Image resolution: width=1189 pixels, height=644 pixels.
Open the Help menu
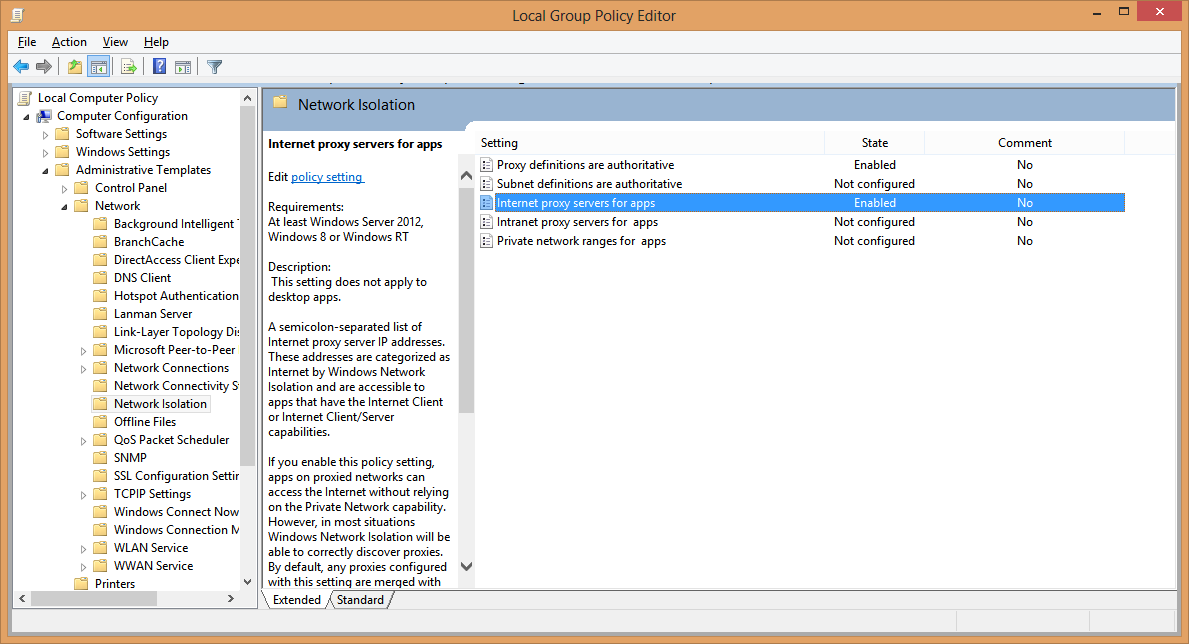[x=156, y=42]
